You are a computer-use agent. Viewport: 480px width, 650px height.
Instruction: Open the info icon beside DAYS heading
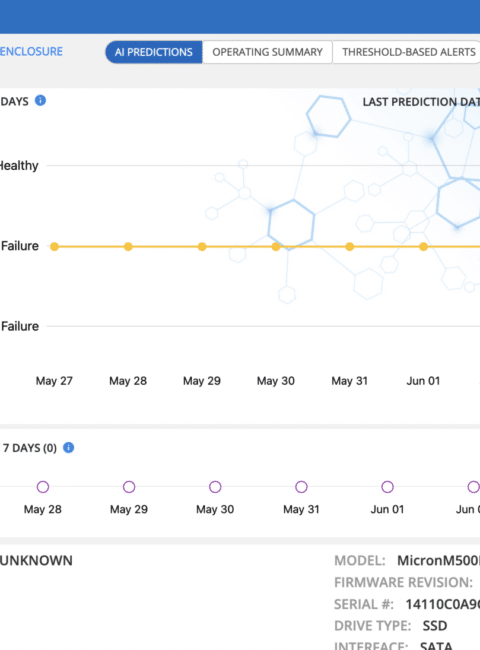(40, 100)
